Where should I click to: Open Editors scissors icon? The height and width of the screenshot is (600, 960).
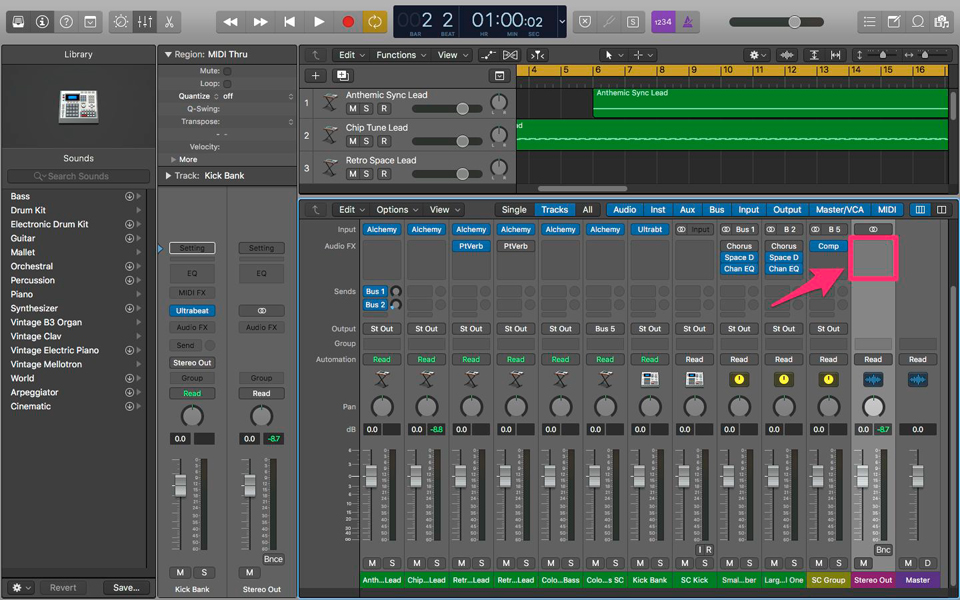169,22
